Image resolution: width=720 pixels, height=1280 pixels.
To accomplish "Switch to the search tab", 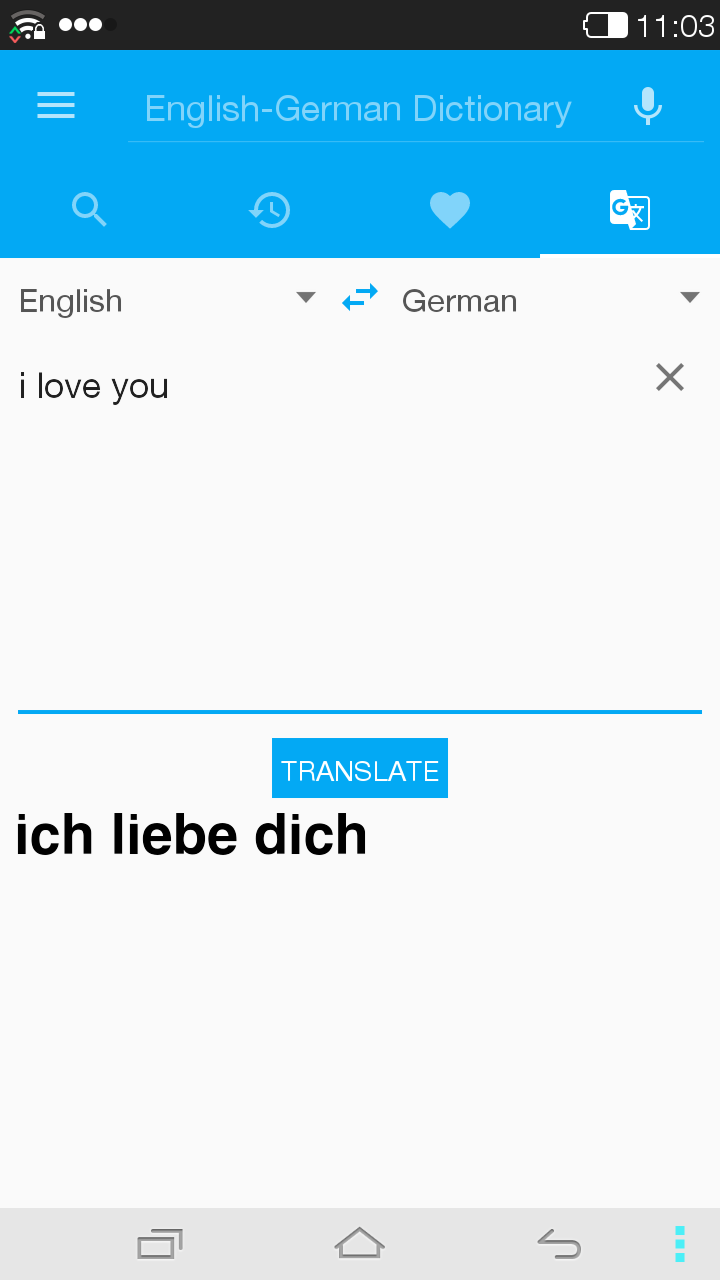I will coord(90,210).
